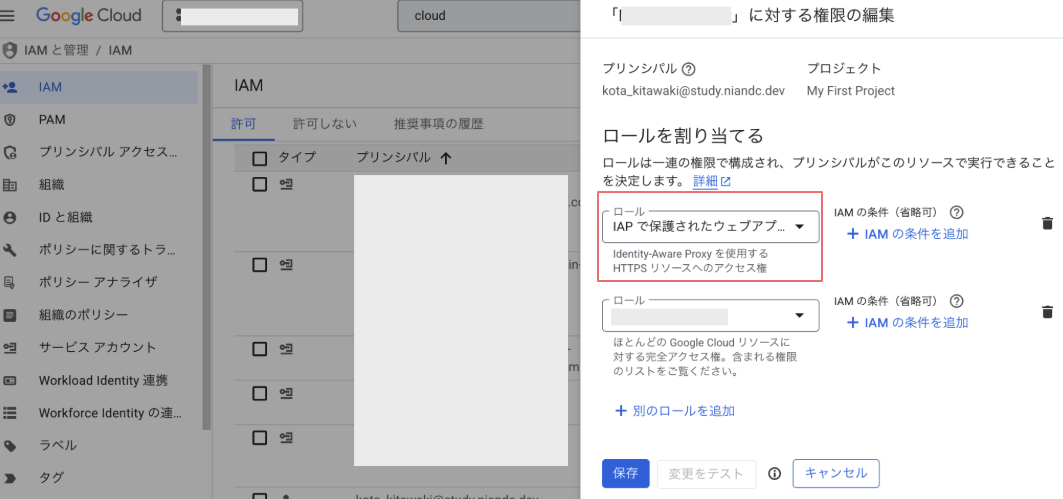This screenshot has width=1063, height=499.
Task: Click the 組織 building icon
Action: pyautogui.click(x=9, y=185)
